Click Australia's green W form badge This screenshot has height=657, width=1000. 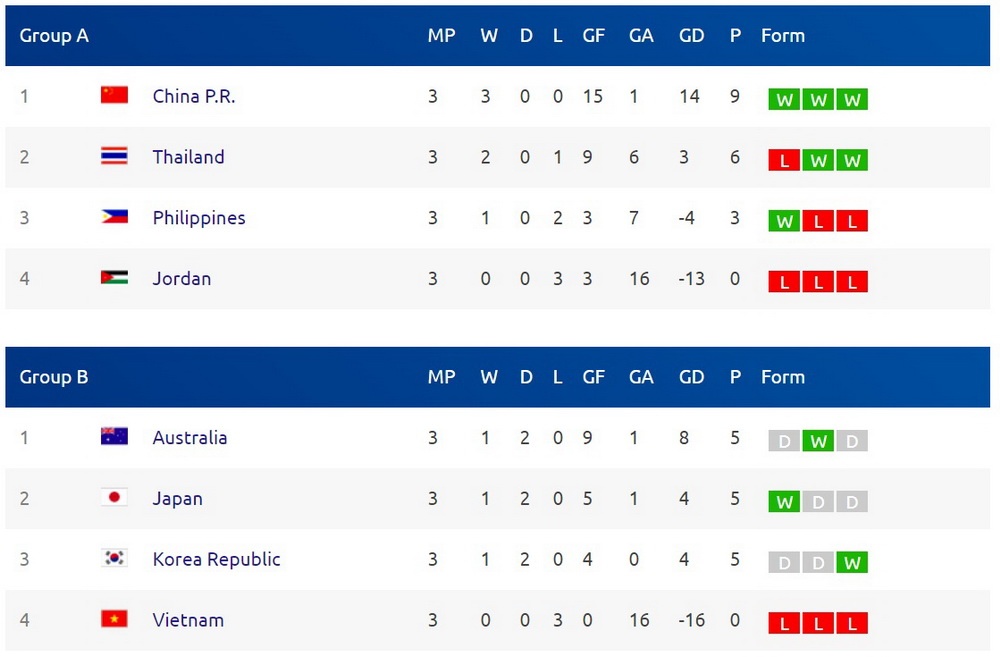click(818, 441)
